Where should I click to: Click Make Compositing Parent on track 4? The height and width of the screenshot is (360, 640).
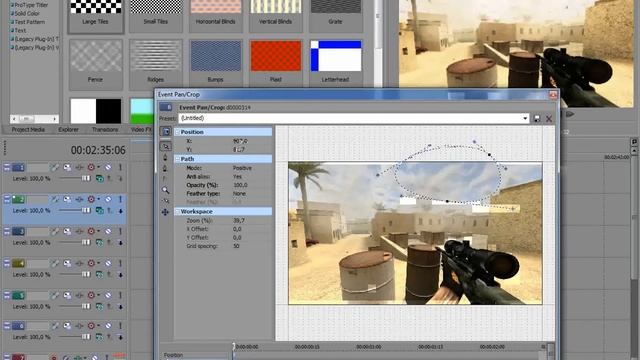click(111, 275)
